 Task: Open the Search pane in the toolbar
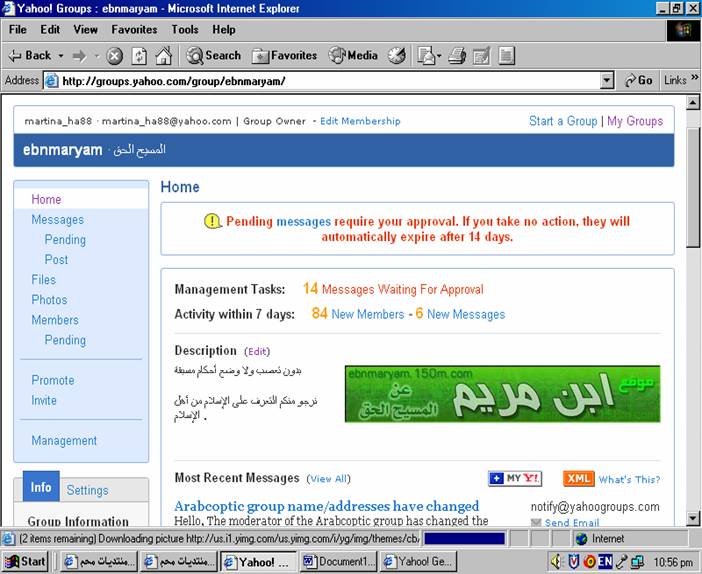click(x=214, y=56)
